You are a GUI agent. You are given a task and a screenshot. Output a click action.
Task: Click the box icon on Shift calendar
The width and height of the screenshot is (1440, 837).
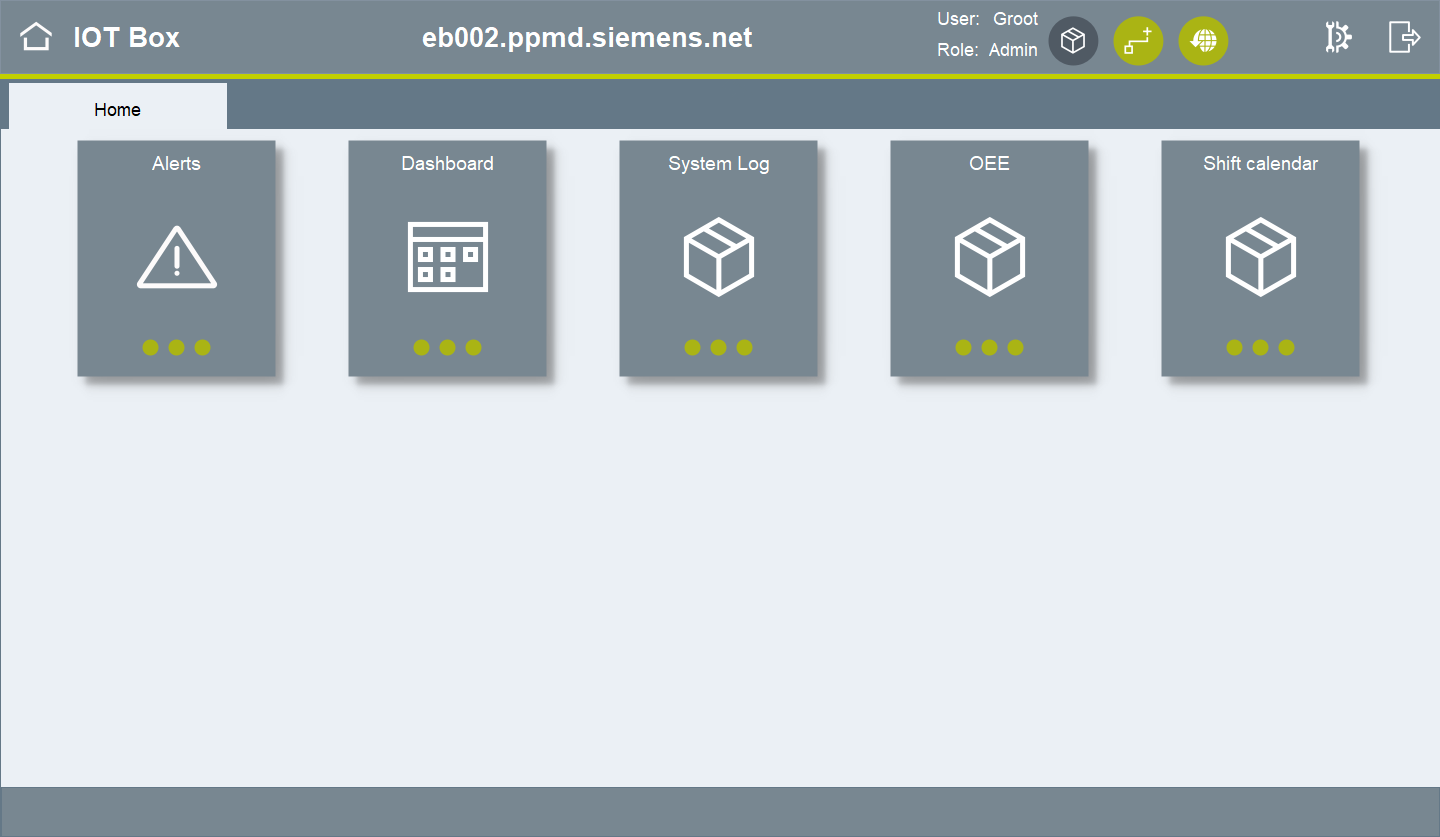tap(1260, 257)
